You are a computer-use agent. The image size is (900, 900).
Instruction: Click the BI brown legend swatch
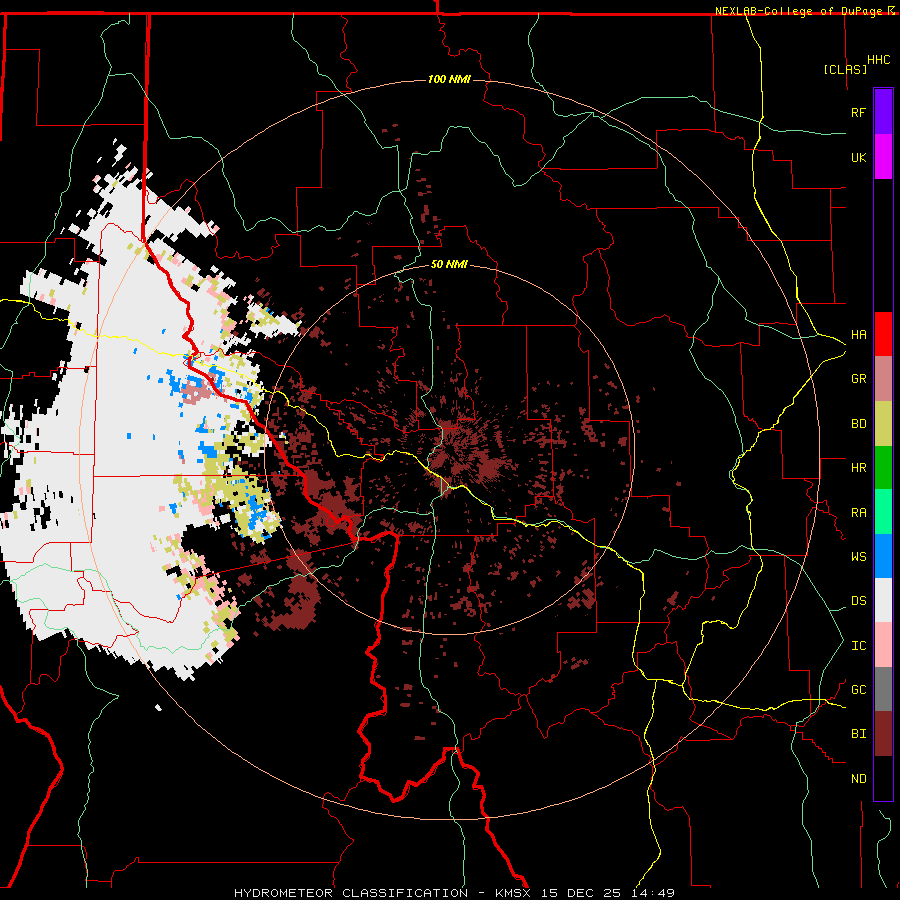tap(883, 734)
